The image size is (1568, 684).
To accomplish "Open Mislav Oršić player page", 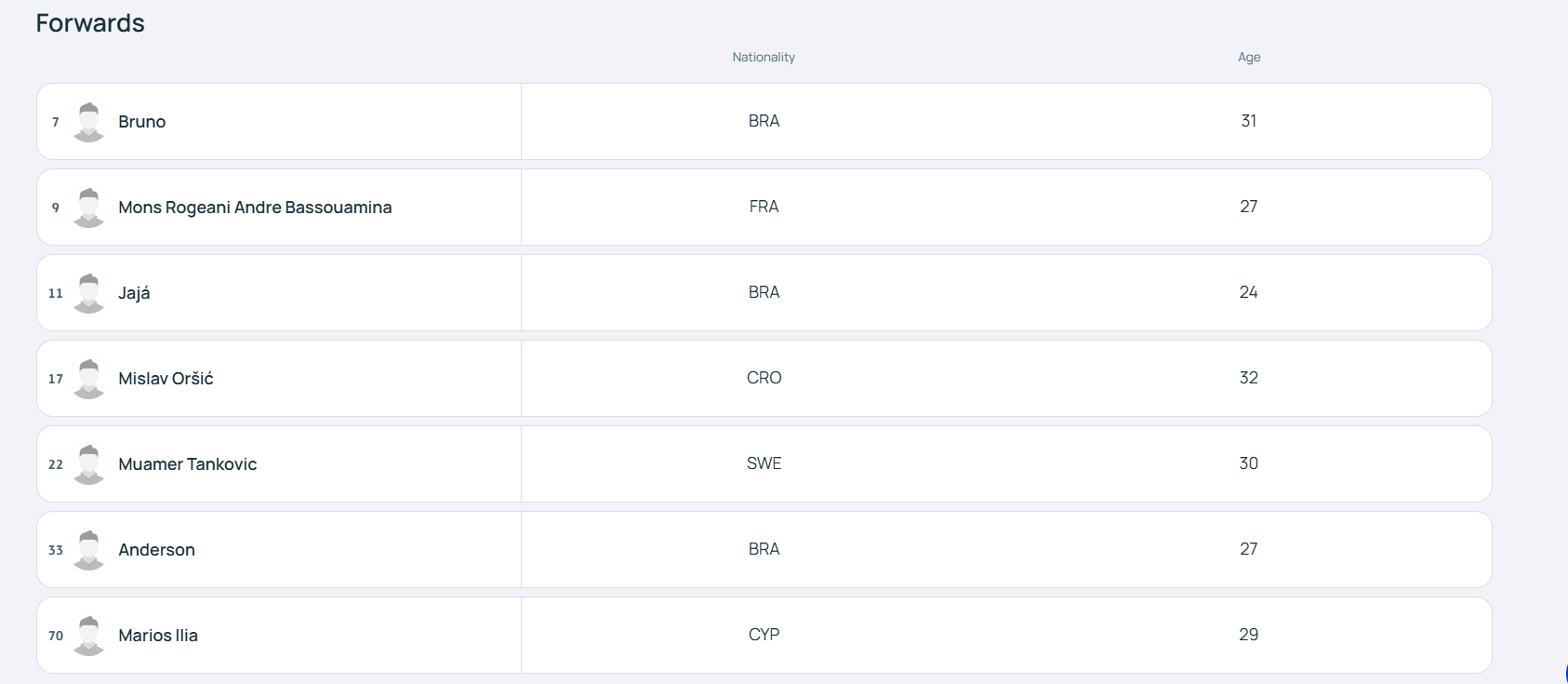I will (x=166, y=379).
